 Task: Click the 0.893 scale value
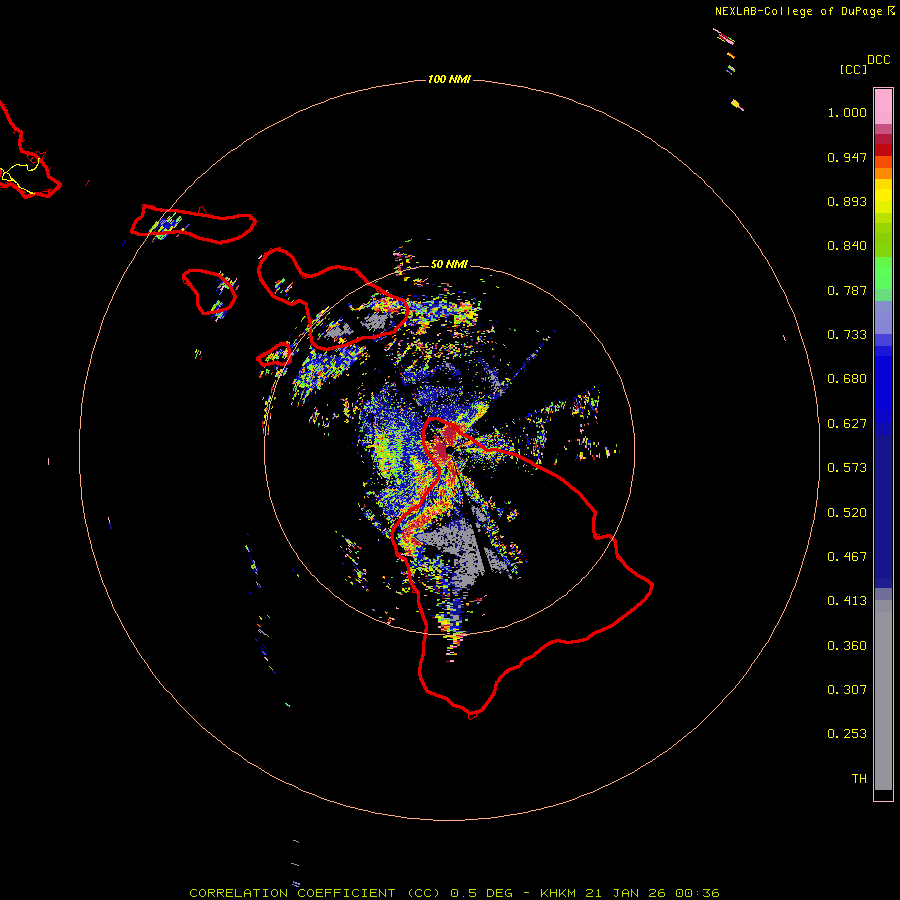point(847,201)
